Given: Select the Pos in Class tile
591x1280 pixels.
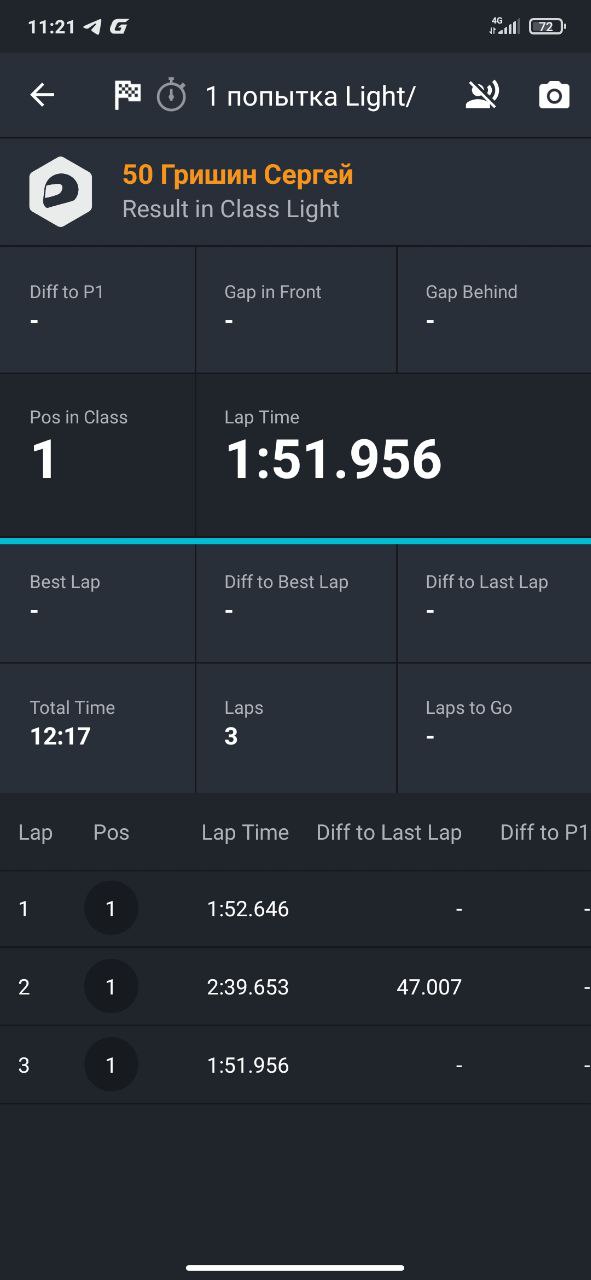Looking at the screenshot, I should coord(97,455).
